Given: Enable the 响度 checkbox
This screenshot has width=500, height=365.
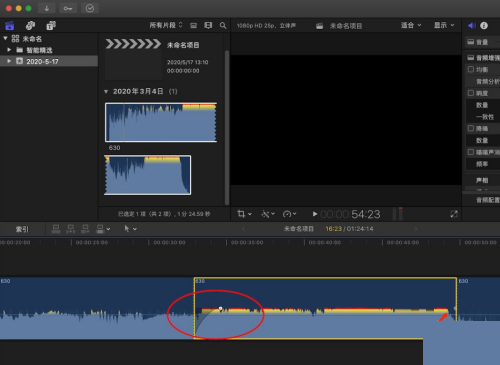Looking at the screenshot, I should pos(471,93).
